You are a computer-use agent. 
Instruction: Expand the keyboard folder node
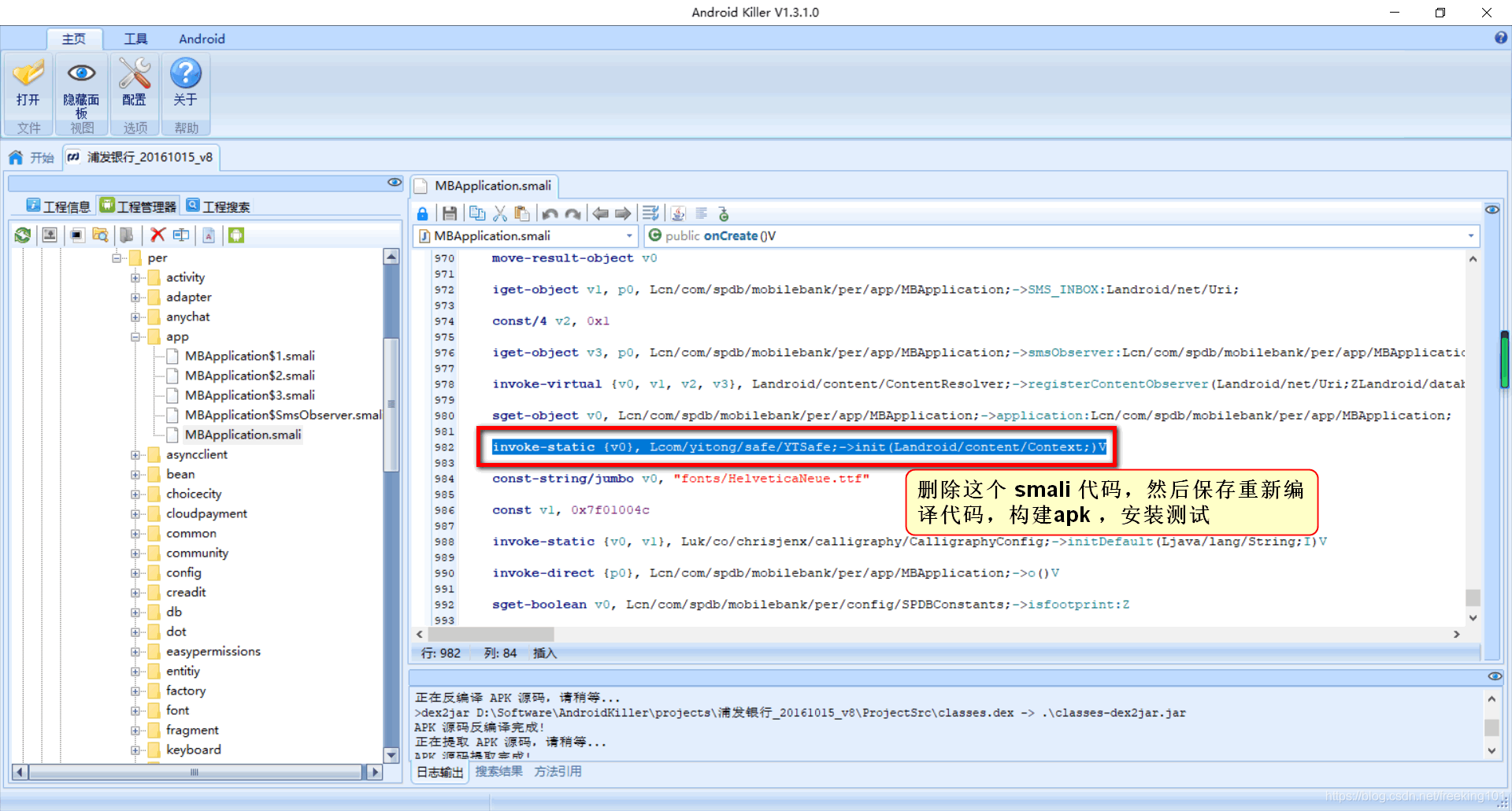(x=135, y=750)
